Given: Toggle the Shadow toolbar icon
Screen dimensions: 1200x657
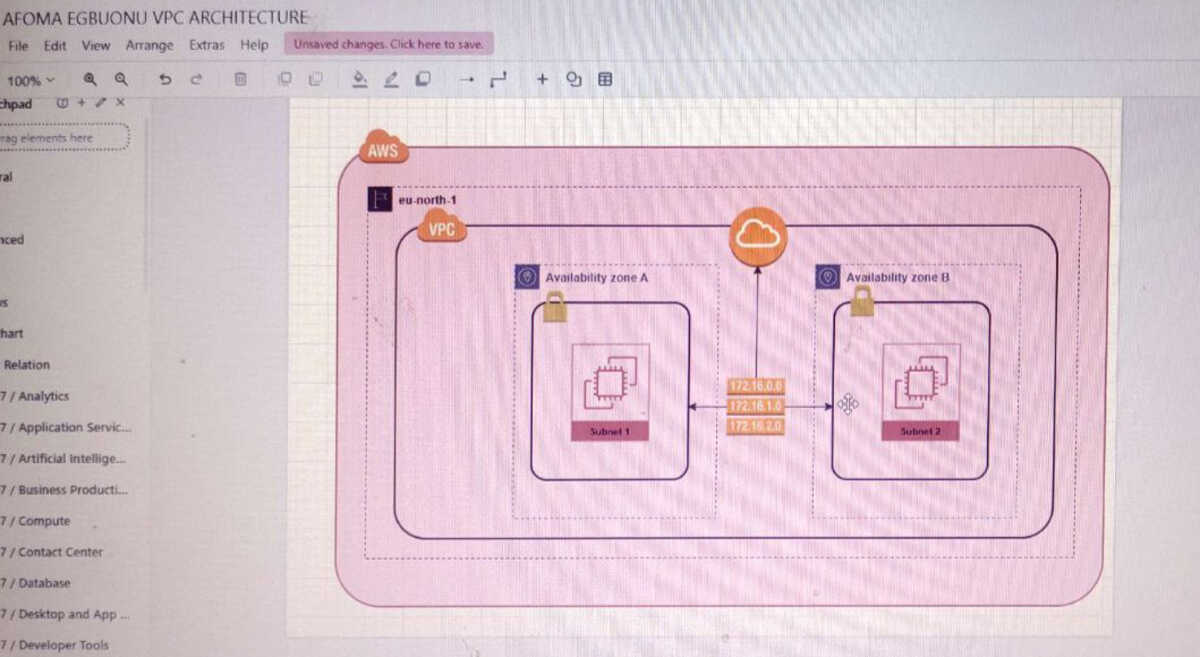Looking at the screenshot, I should coord(423,79).
